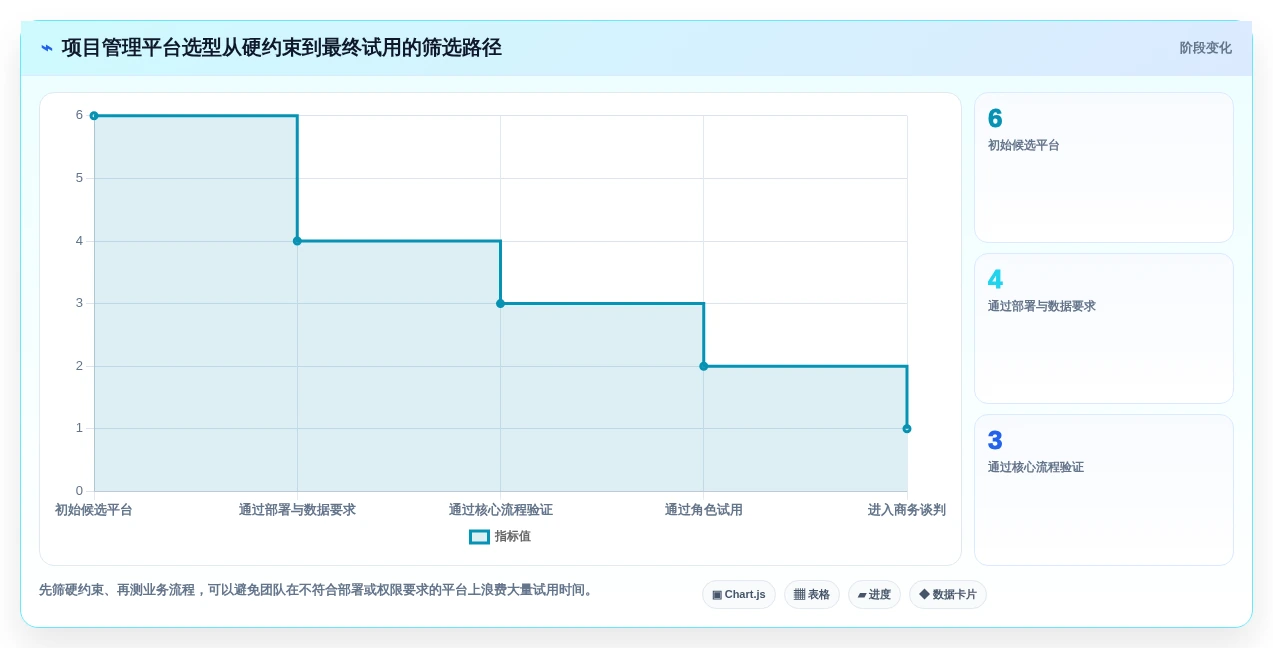Click data point at 初始候选平台 value 6

94,116
